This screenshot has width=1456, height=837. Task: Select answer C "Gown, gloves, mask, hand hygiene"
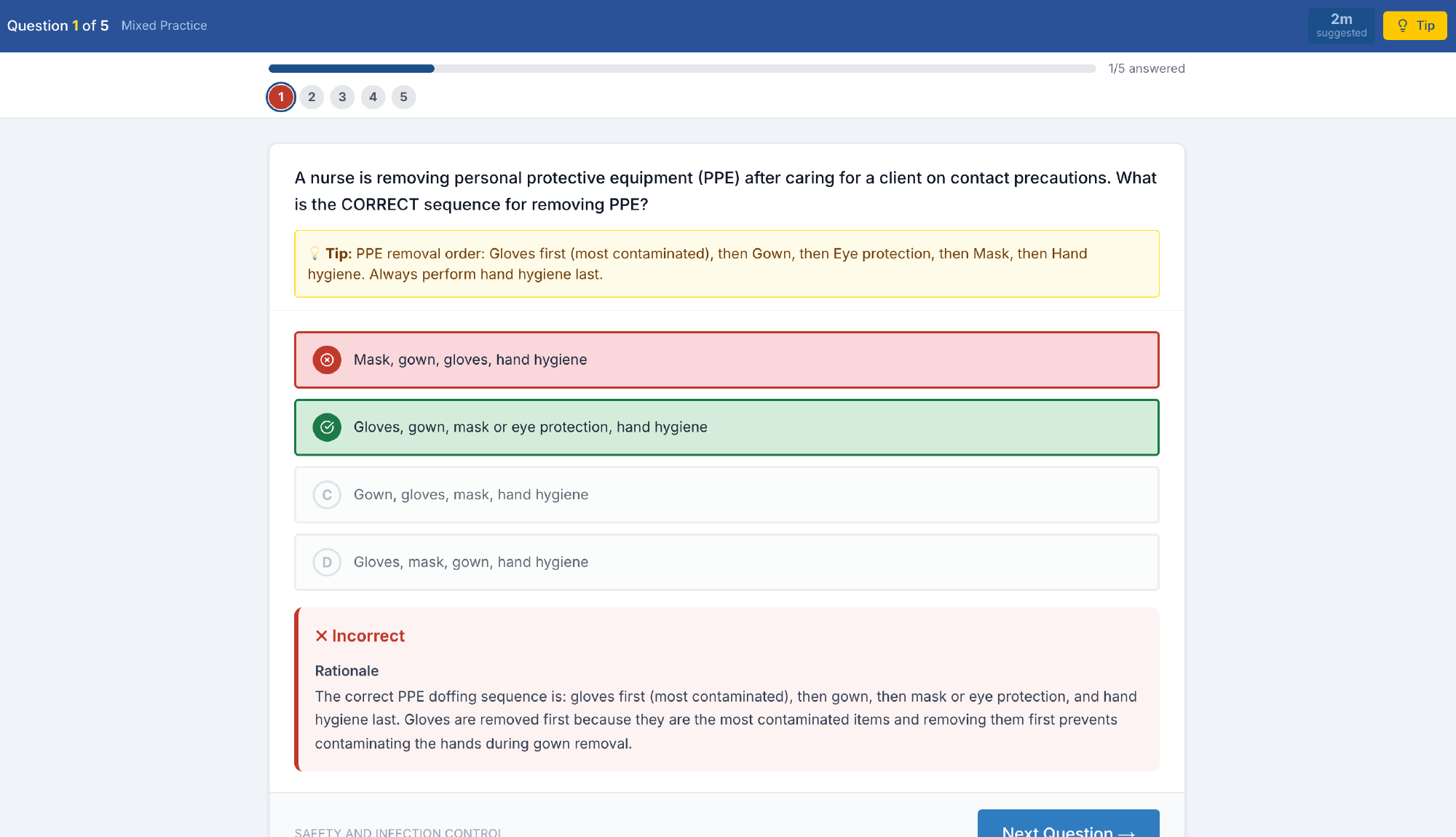click(x=727, y=495)
